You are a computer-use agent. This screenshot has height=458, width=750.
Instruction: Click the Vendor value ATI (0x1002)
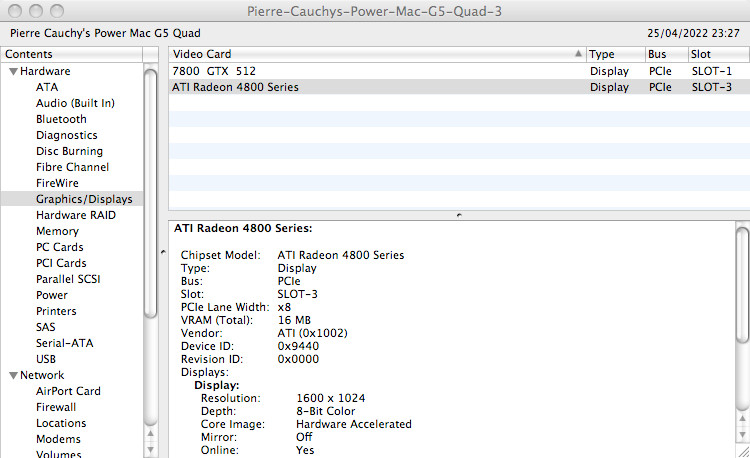(312, 333)
